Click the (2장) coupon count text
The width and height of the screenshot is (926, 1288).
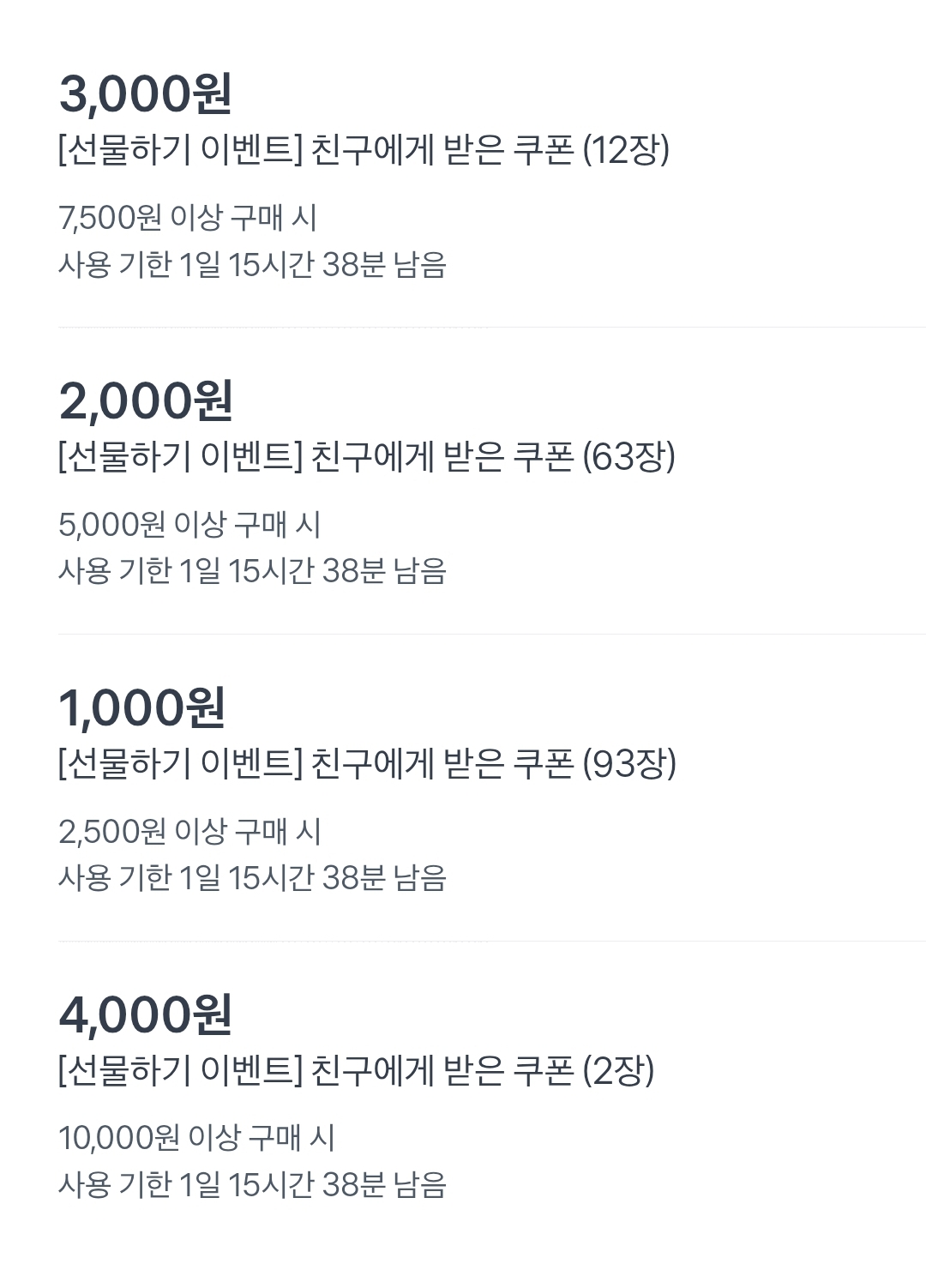tap(618, 1071)
